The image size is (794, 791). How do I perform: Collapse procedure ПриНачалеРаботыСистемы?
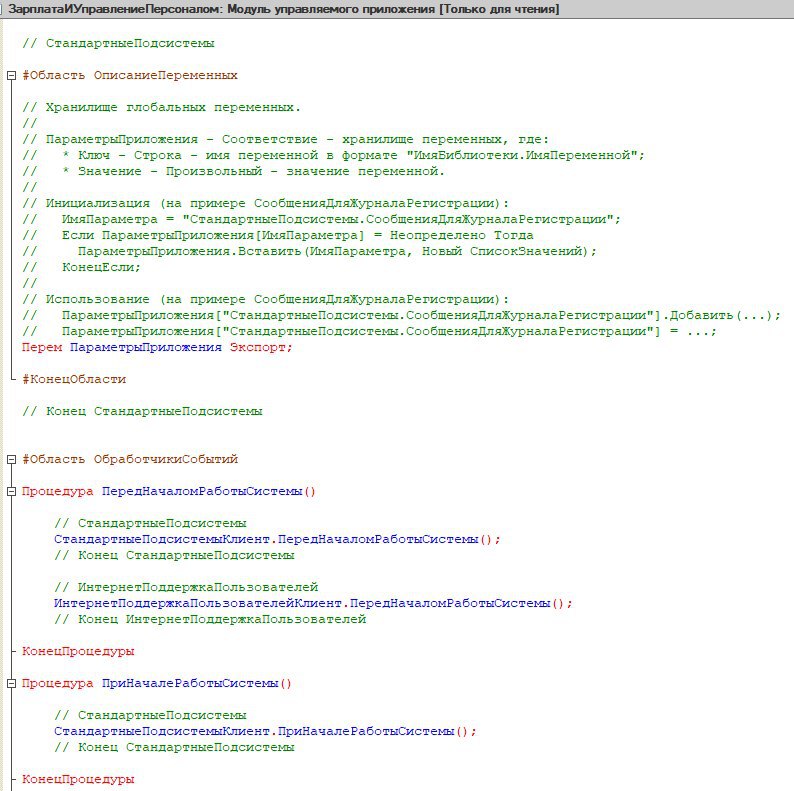point(11,684)
